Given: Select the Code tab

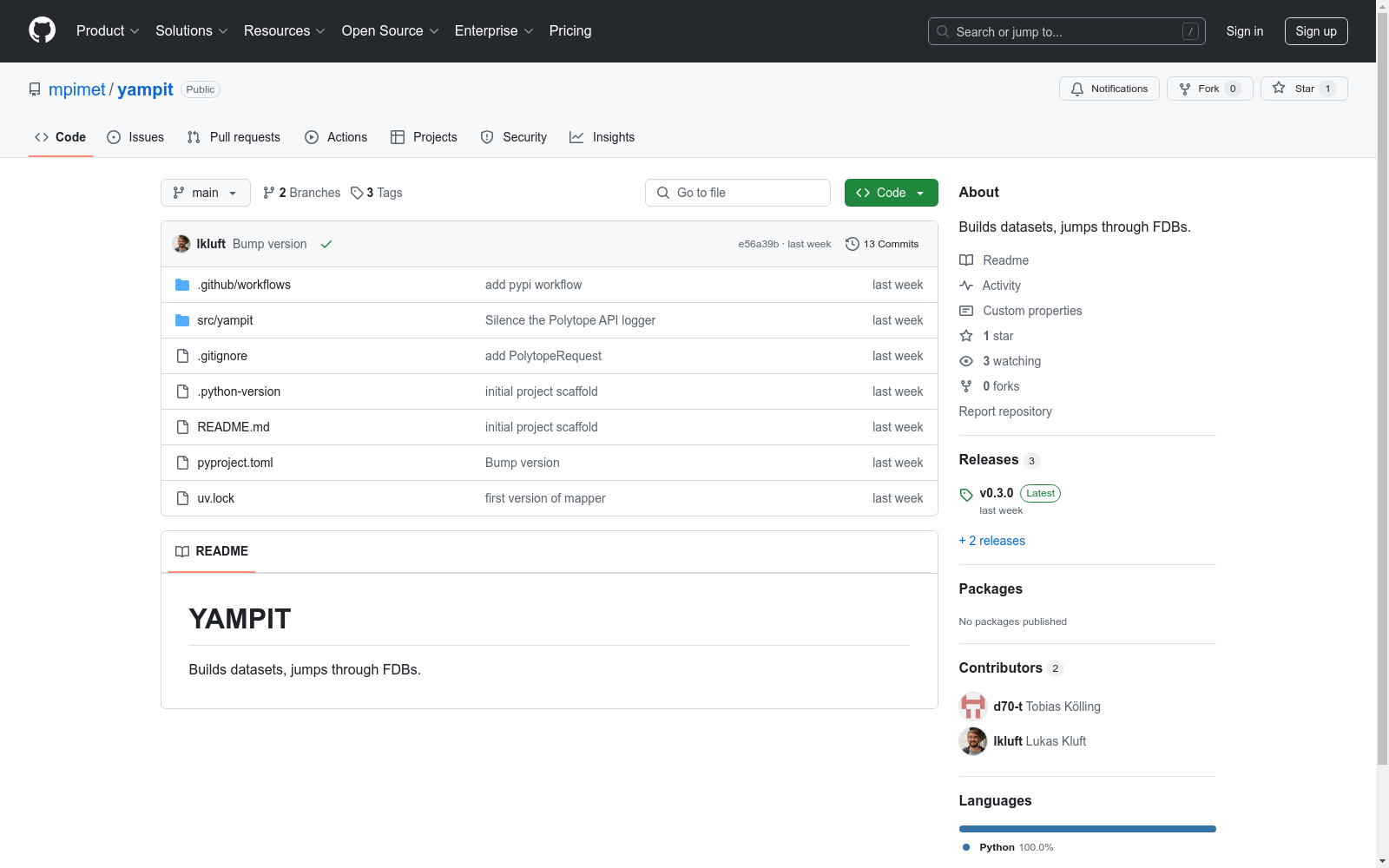Looking at the screenshot, I should pos(61,137).
